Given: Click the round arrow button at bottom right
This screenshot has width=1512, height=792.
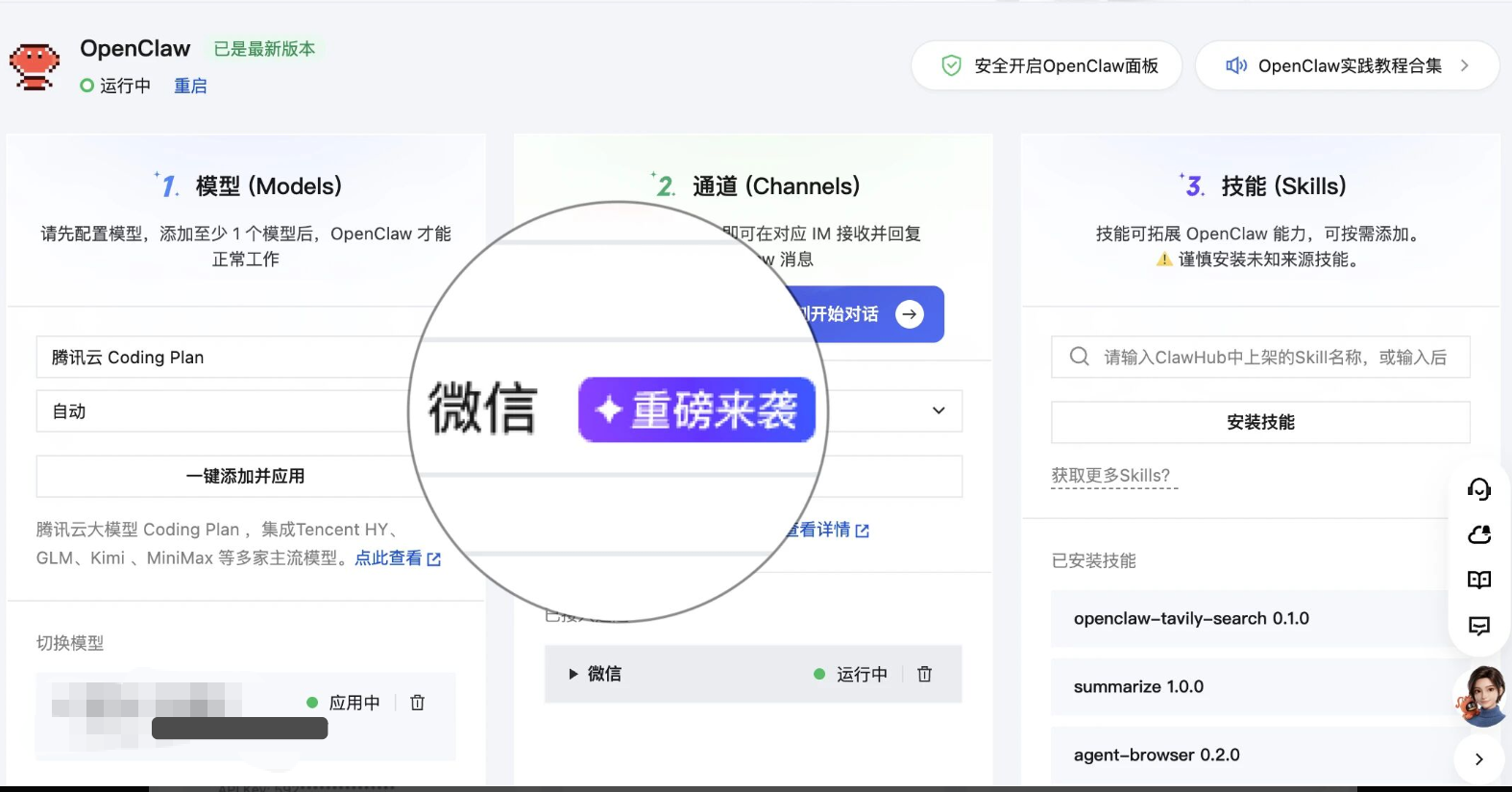Looking at the screenshot, I should pos(1479,759).
